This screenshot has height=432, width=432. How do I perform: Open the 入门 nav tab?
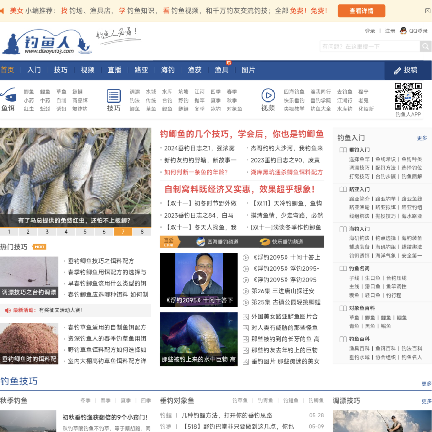(x=34, y=70)
